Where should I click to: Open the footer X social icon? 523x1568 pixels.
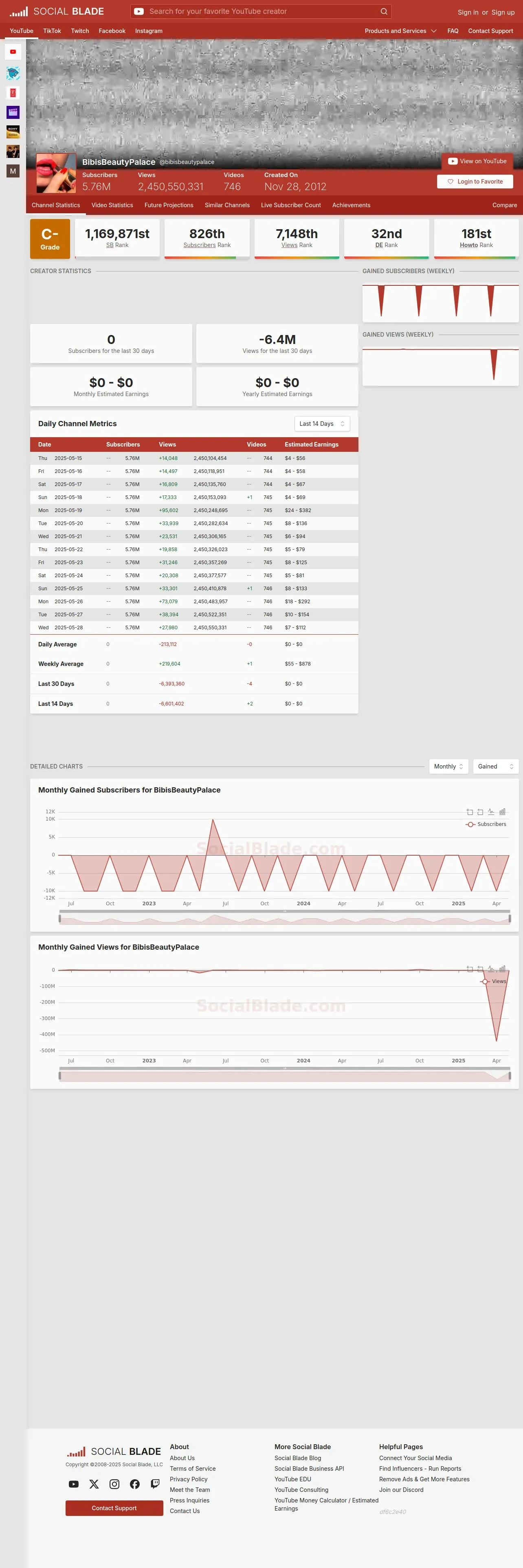pyautogui.click(x=94, y=1484)
